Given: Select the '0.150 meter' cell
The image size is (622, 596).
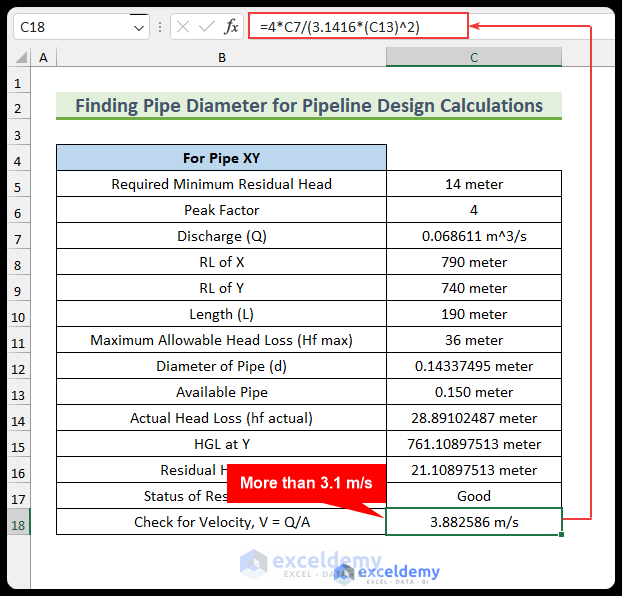Looking at the screenshot, I should tap(474, 392).
